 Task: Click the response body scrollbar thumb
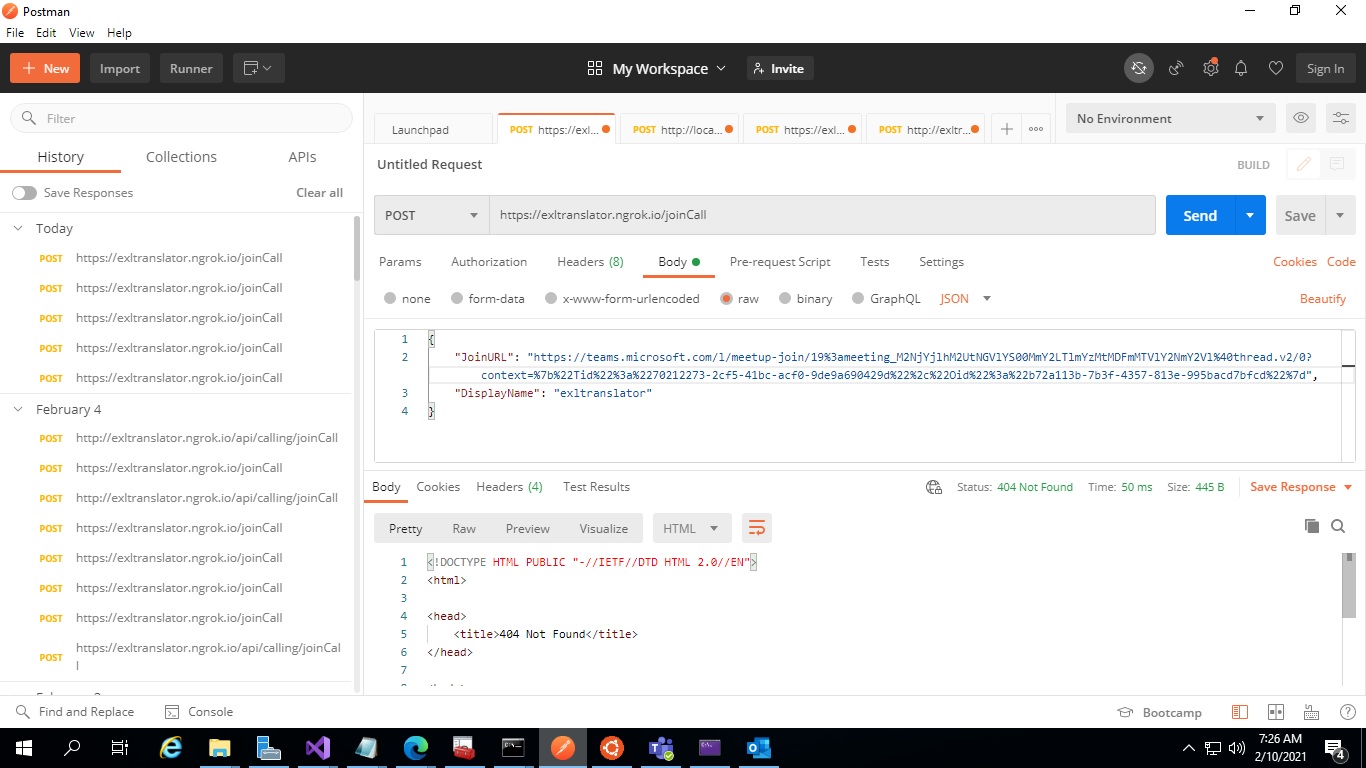[x=1348, y=586]
